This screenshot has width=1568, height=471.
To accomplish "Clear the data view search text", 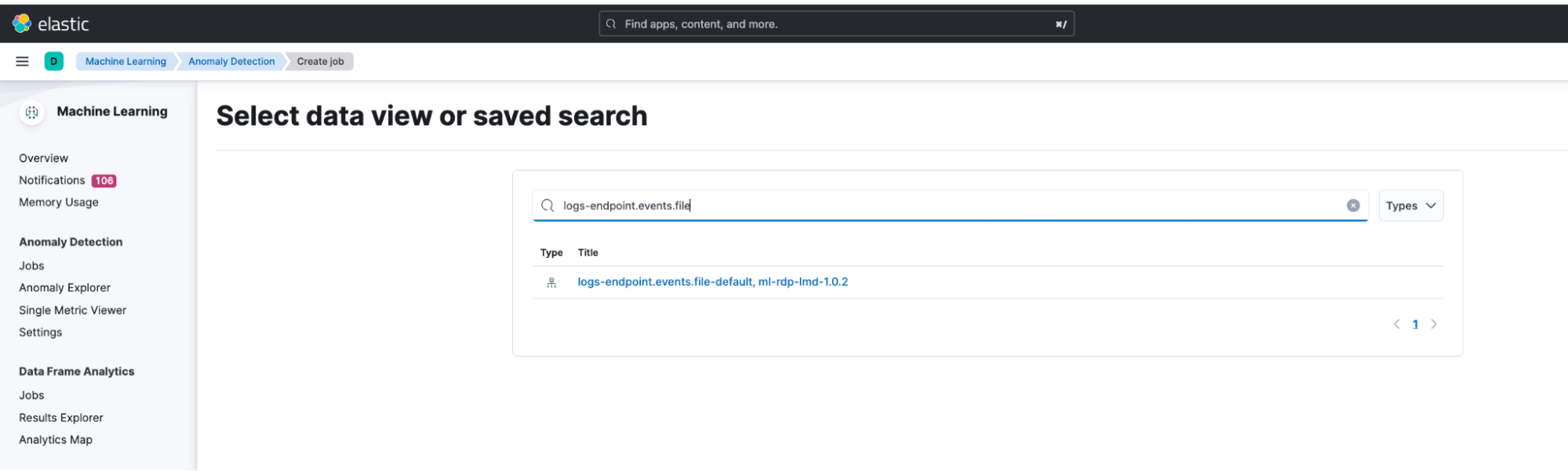I will 1353,205.
